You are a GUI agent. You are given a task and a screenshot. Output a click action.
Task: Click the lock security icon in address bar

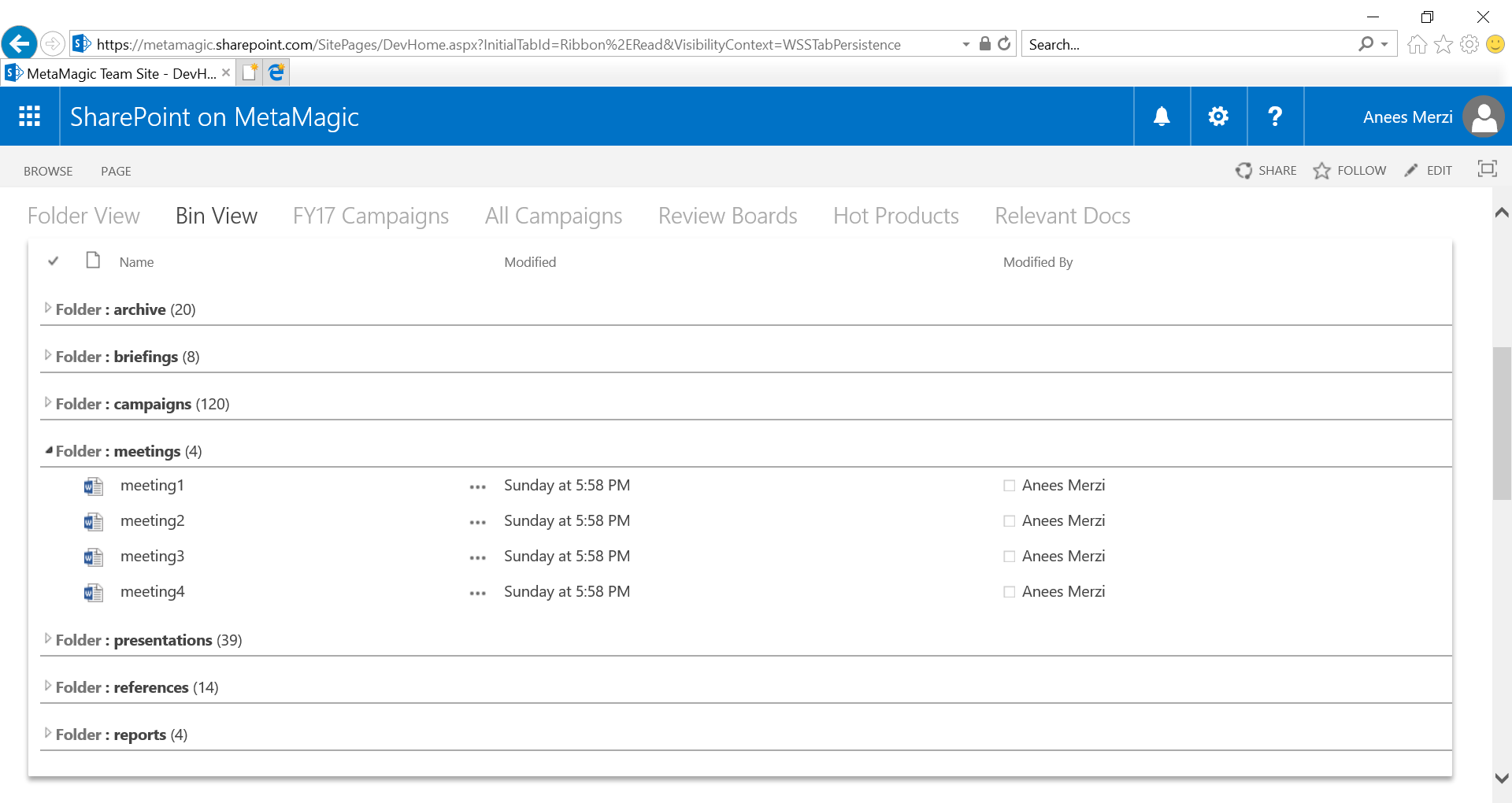tap(984, 44)
